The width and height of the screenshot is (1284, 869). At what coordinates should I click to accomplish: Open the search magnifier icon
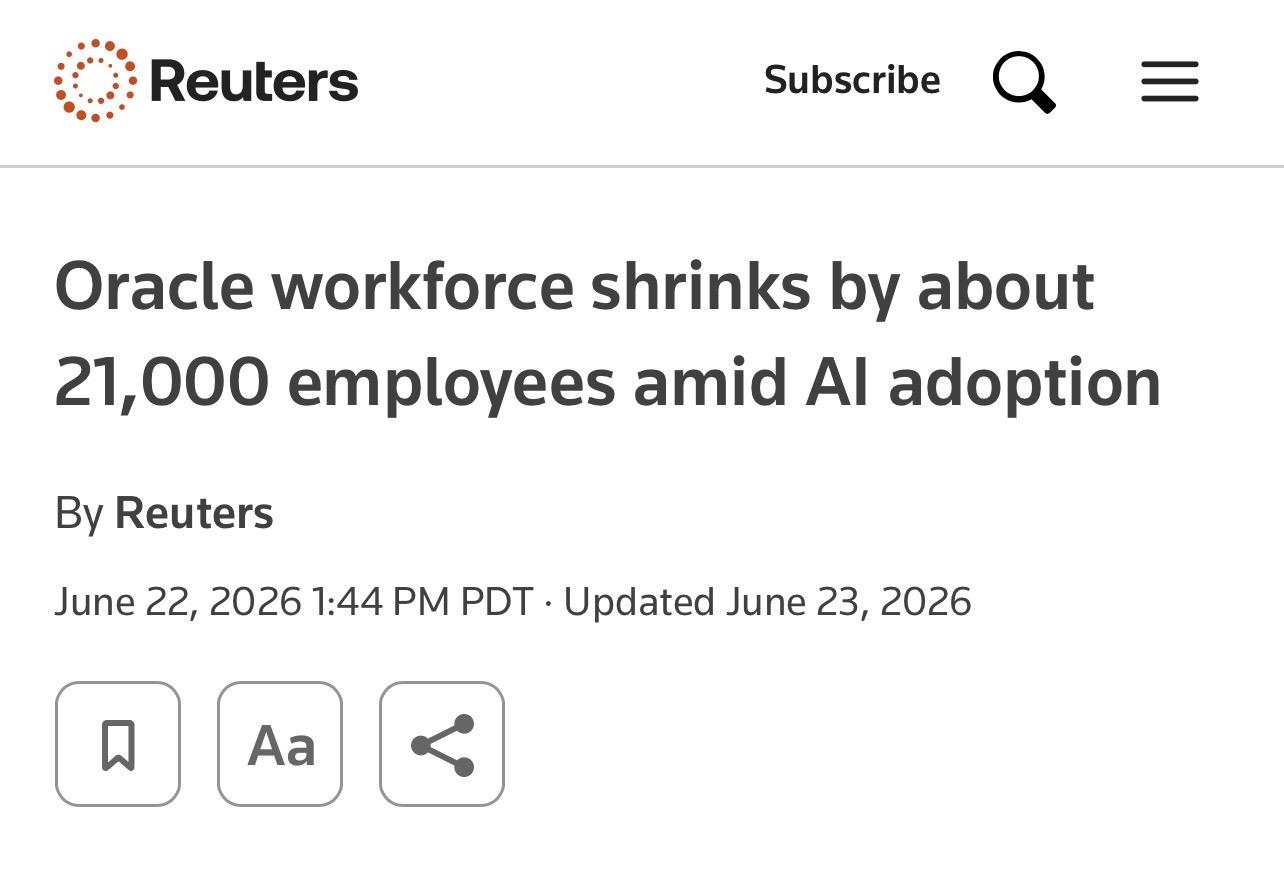(x=1025, y=82)
